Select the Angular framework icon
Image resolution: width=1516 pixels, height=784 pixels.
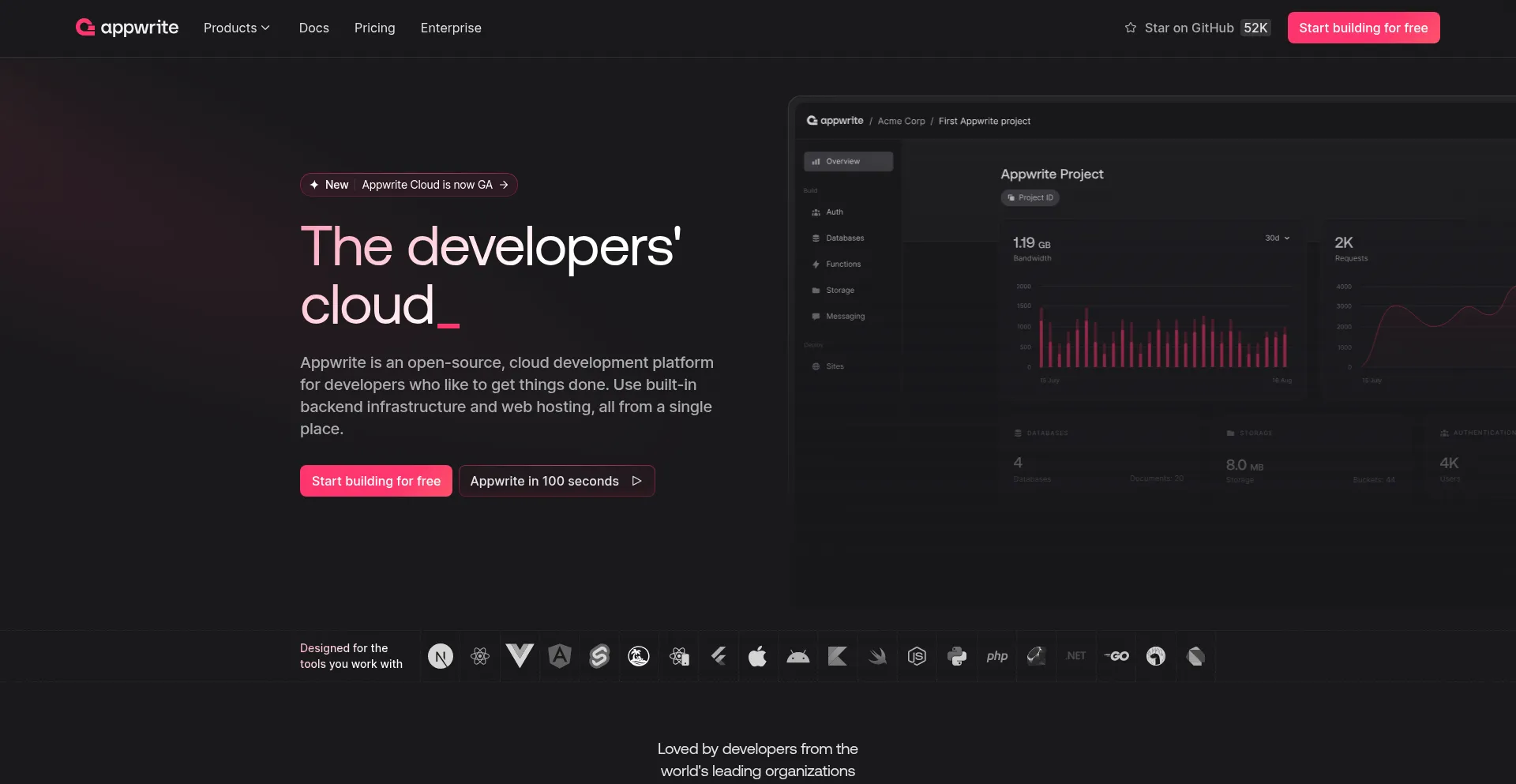pos(560,656)
